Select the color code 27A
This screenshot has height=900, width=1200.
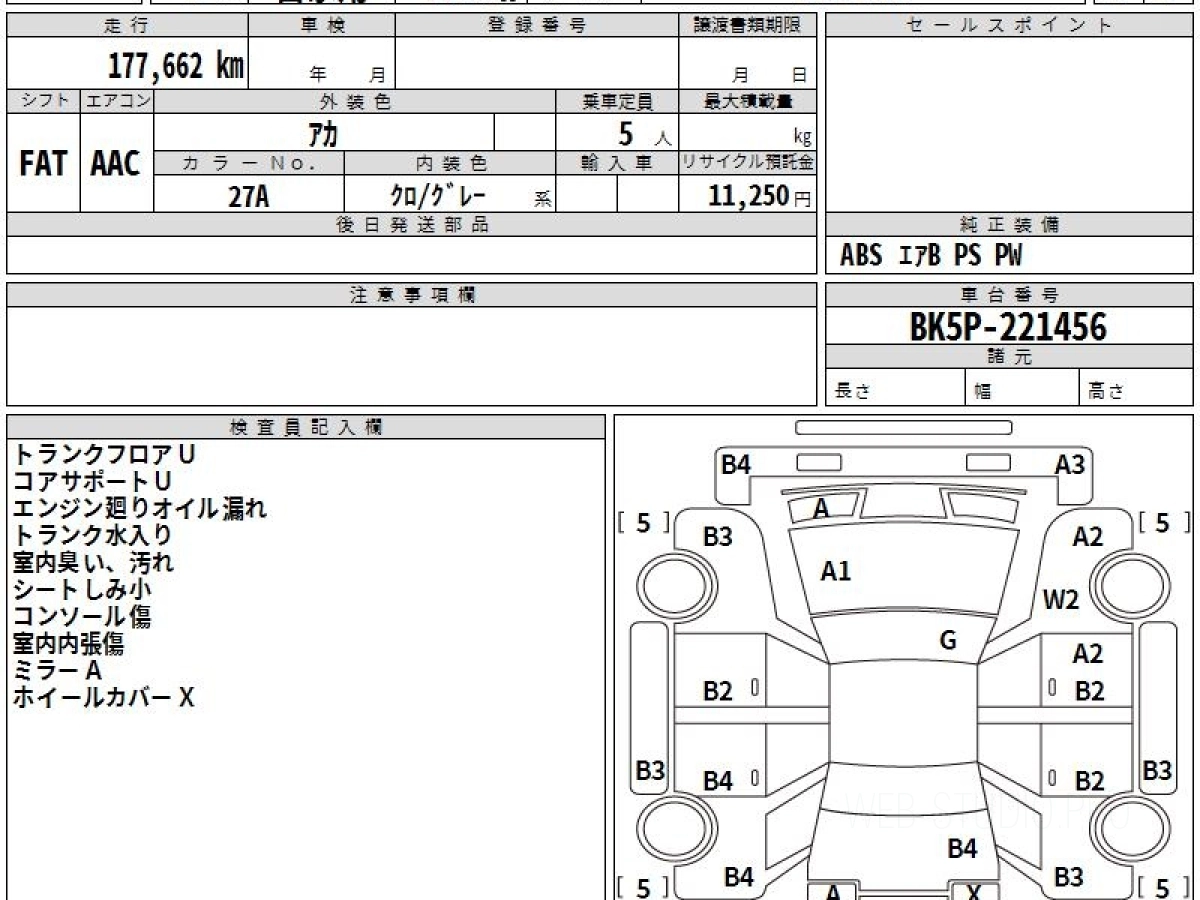[x=249, y=196]
